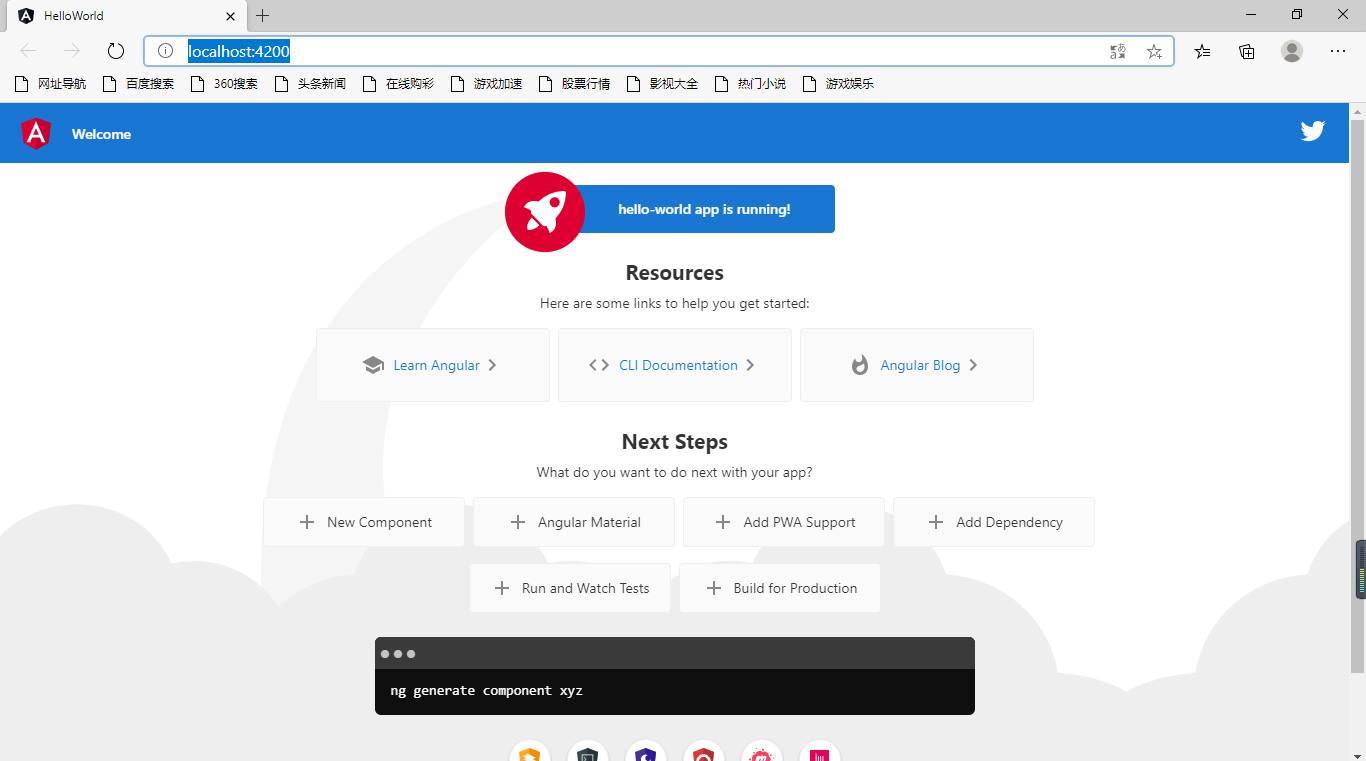Open the 在线购彩 bookmark
The height and width of the screenshot is (761, 1366).
tap(398, 84)
